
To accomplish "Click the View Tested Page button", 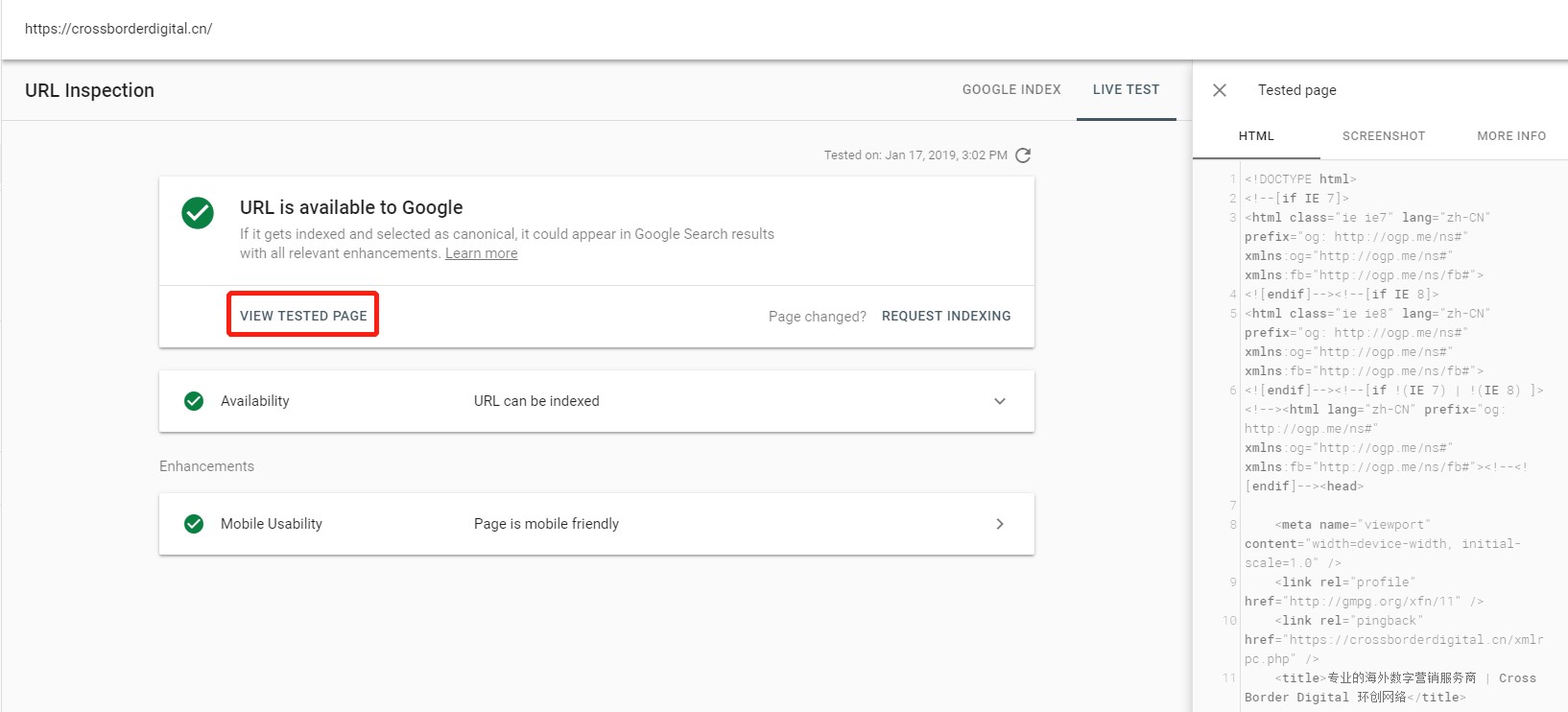I will (x=303, y=316).
